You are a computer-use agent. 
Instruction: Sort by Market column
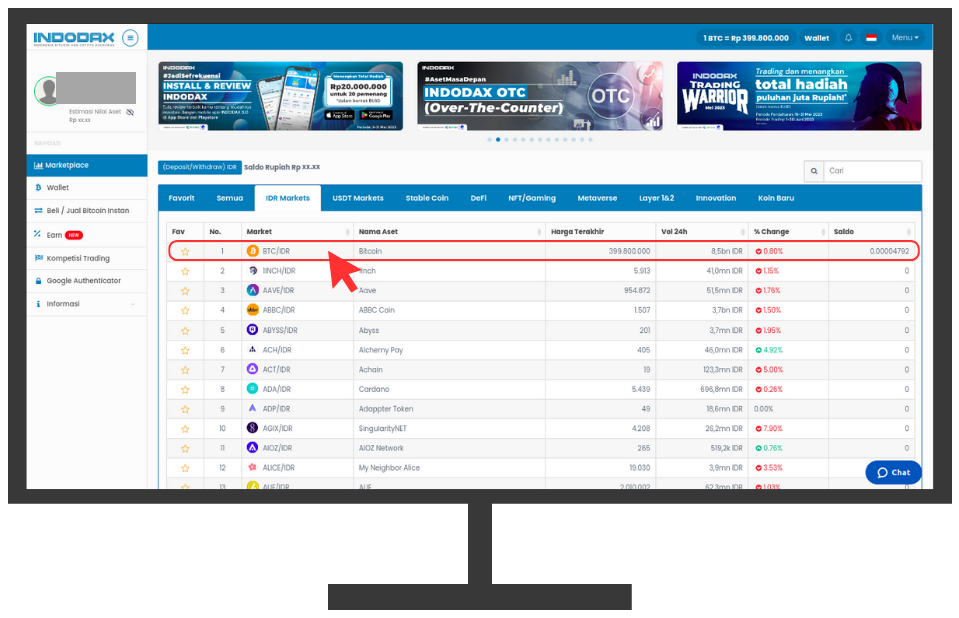[x=297, y=231]
